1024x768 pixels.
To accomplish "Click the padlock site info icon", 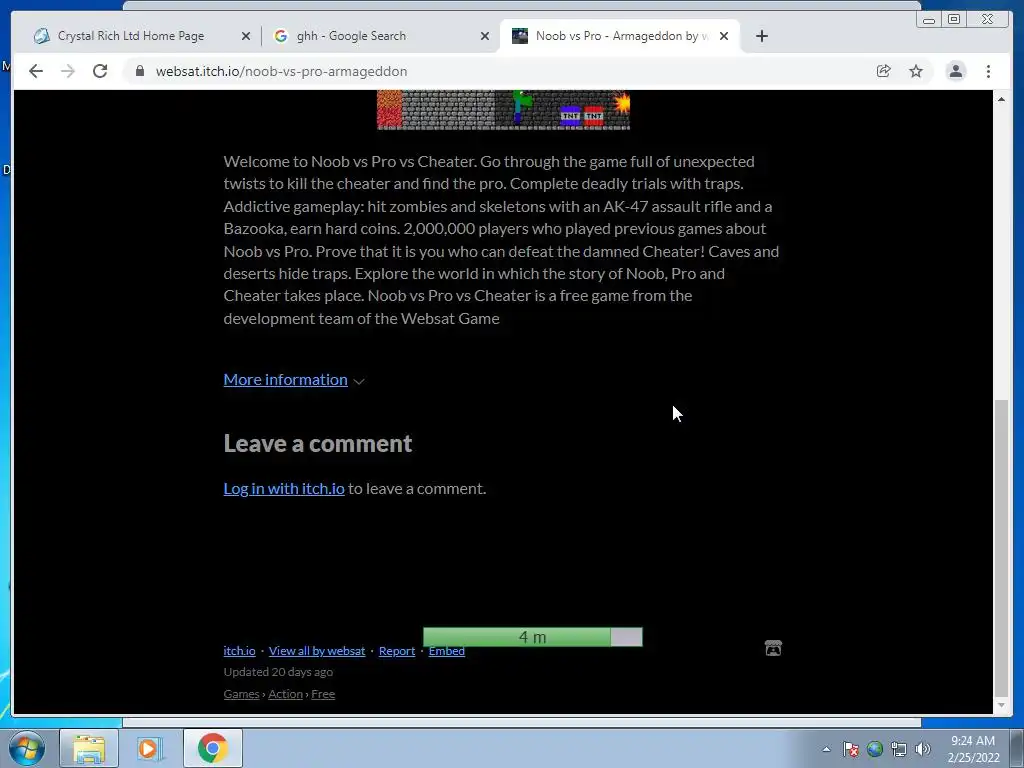I will pos(139,71).
